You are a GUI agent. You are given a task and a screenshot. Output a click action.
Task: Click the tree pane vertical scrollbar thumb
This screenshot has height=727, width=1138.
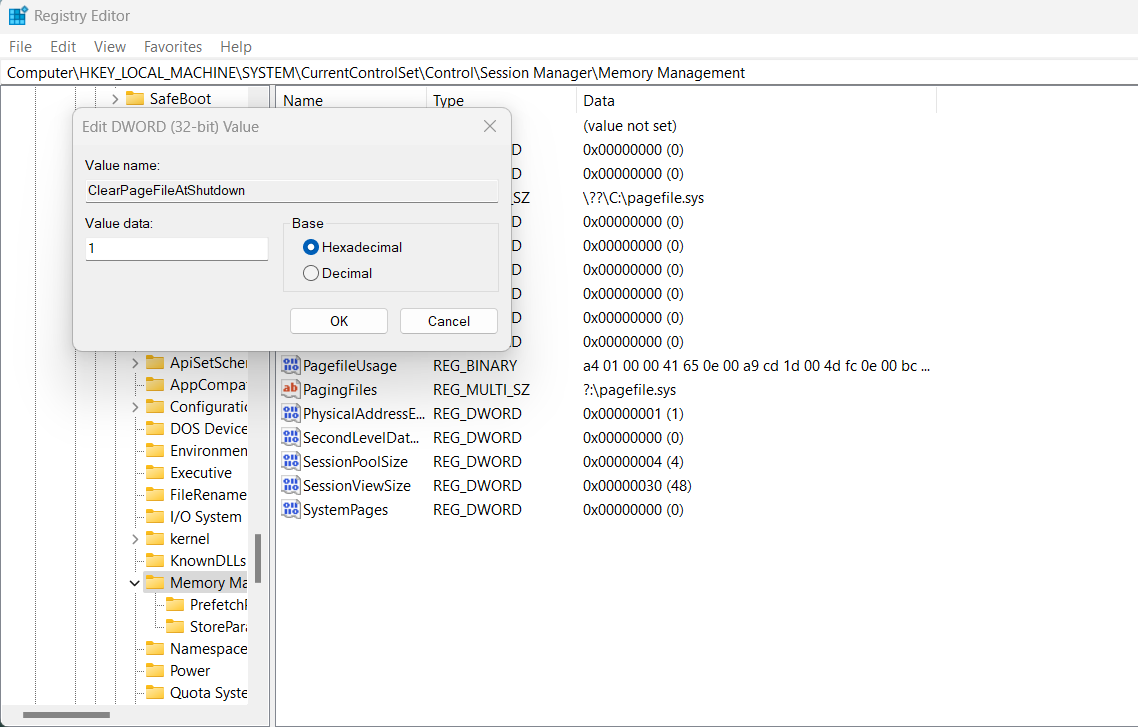coord(257,558)
